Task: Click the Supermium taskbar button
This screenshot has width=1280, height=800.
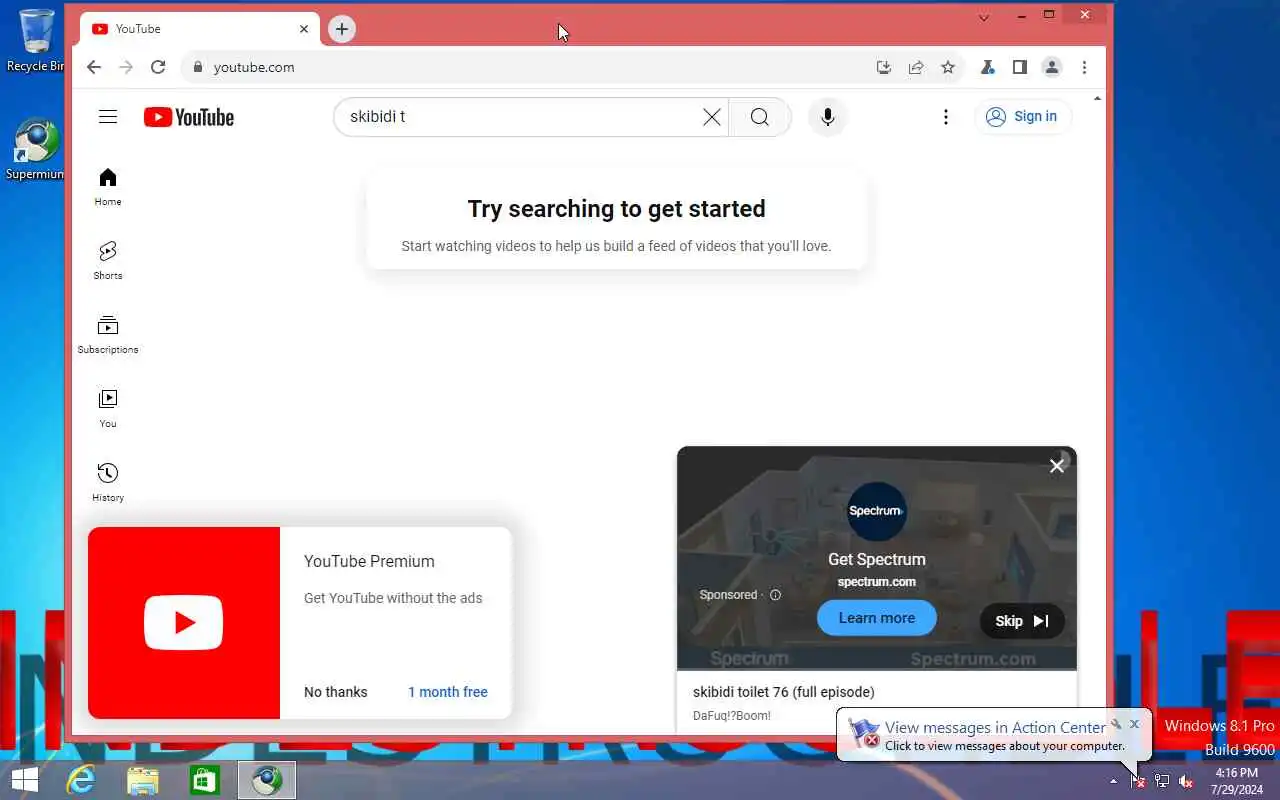Action: pos(267,780)
